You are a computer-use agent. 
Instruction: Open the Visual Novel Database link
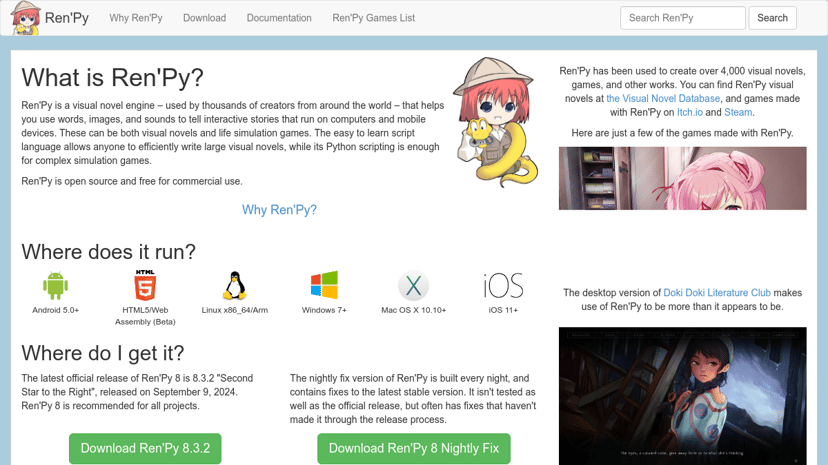point(663,98)
